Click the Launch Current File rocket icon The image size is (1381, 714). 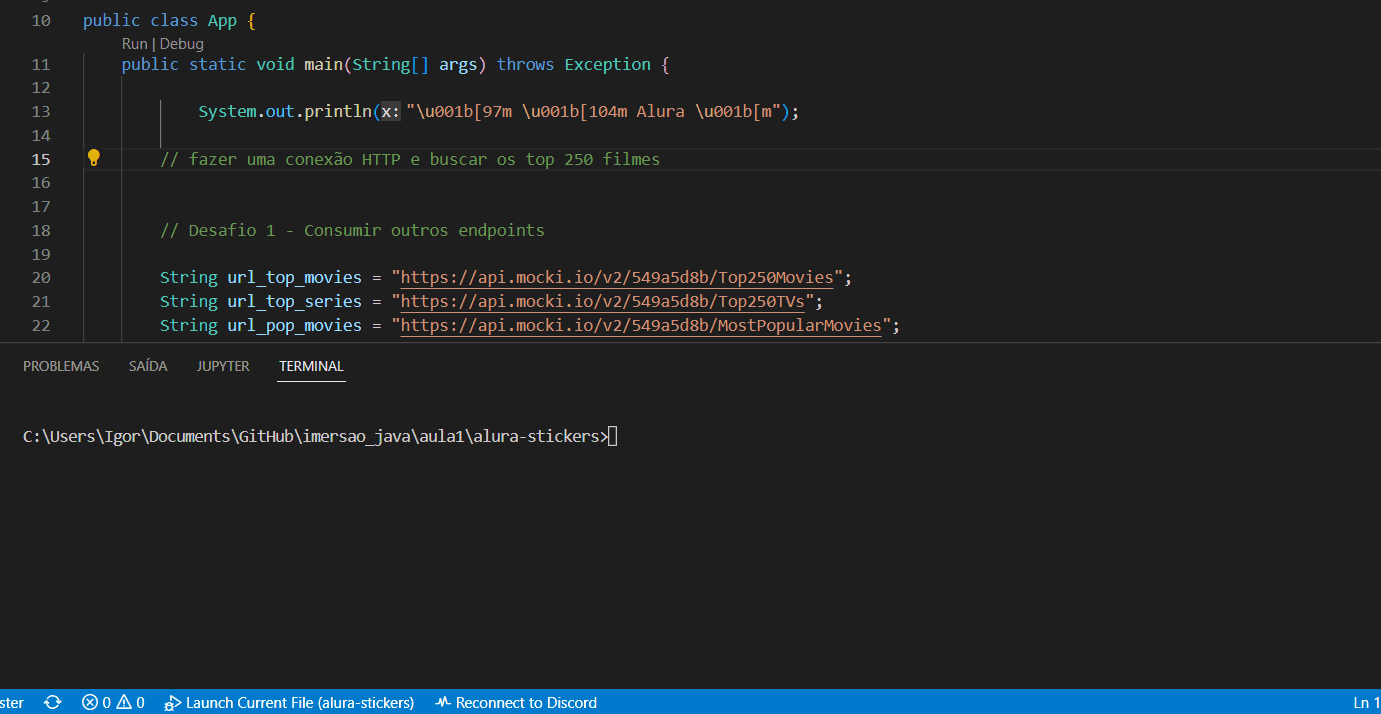(172, 702)
